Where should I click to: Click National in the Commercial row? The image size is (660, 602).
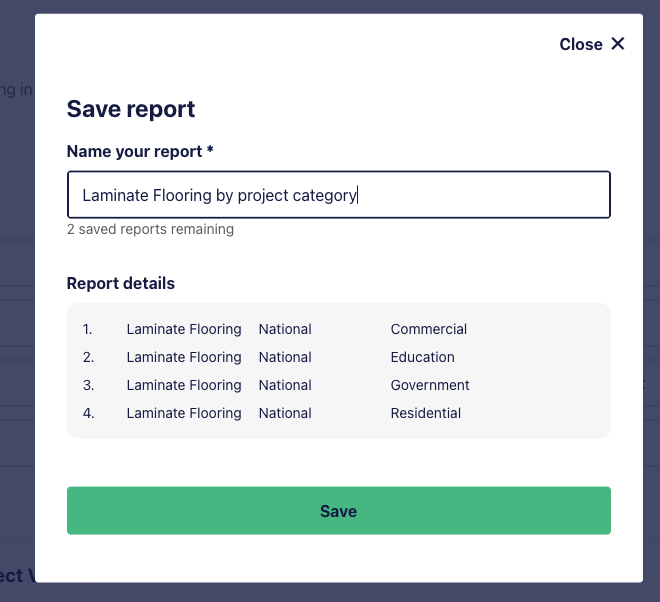(285, 329)
